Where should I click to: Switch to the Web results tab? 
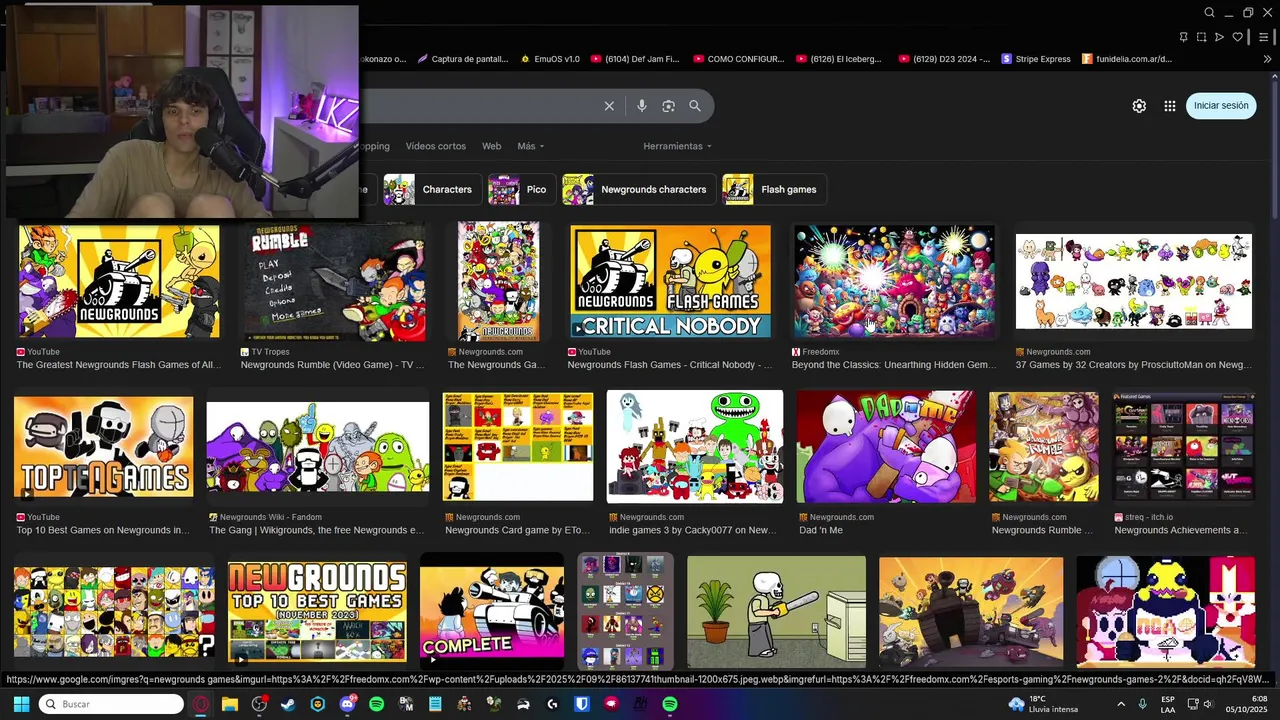(491, 146)
